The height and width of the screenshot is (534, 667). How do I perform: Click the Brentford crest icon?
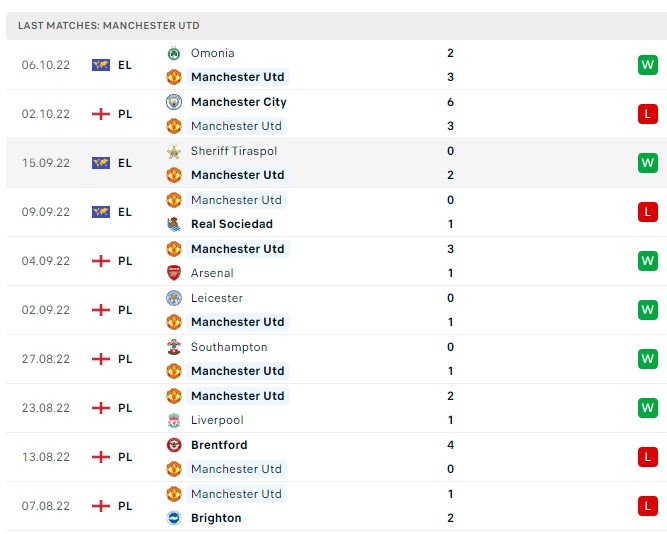click(173, 445)
